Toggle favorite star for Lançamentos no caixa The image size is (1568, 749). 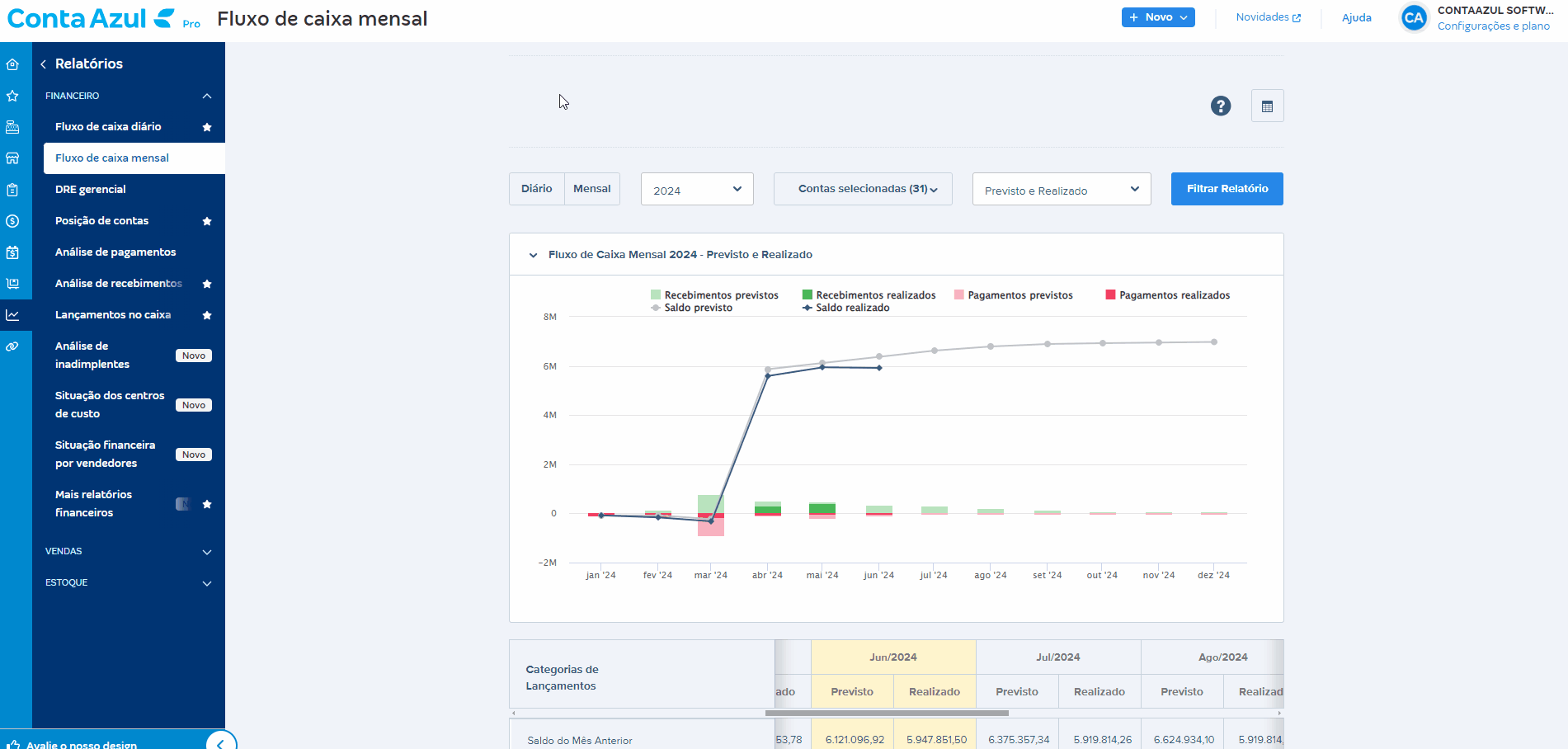point(207,315)
